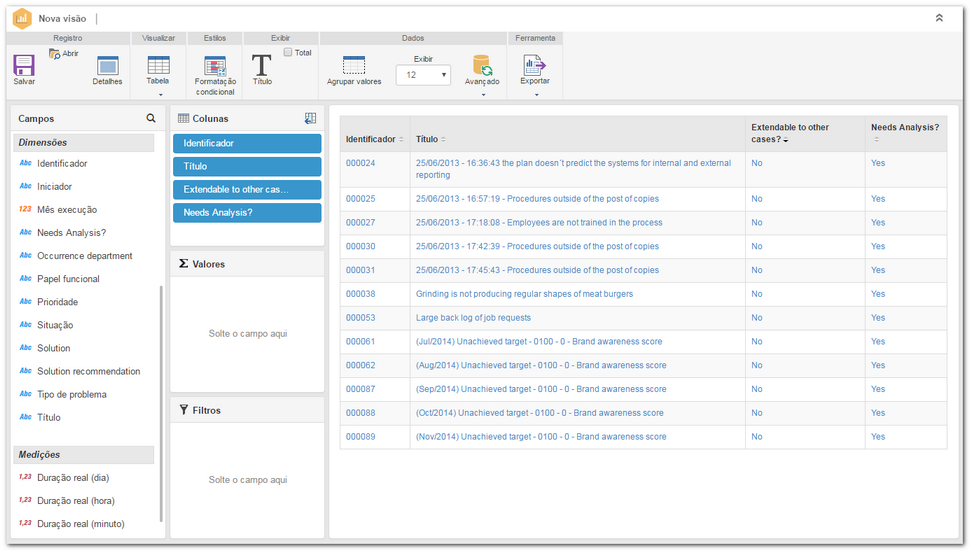970x551 pixels.
Task: Select the Tipo de problema field
Action: point(72,395)
